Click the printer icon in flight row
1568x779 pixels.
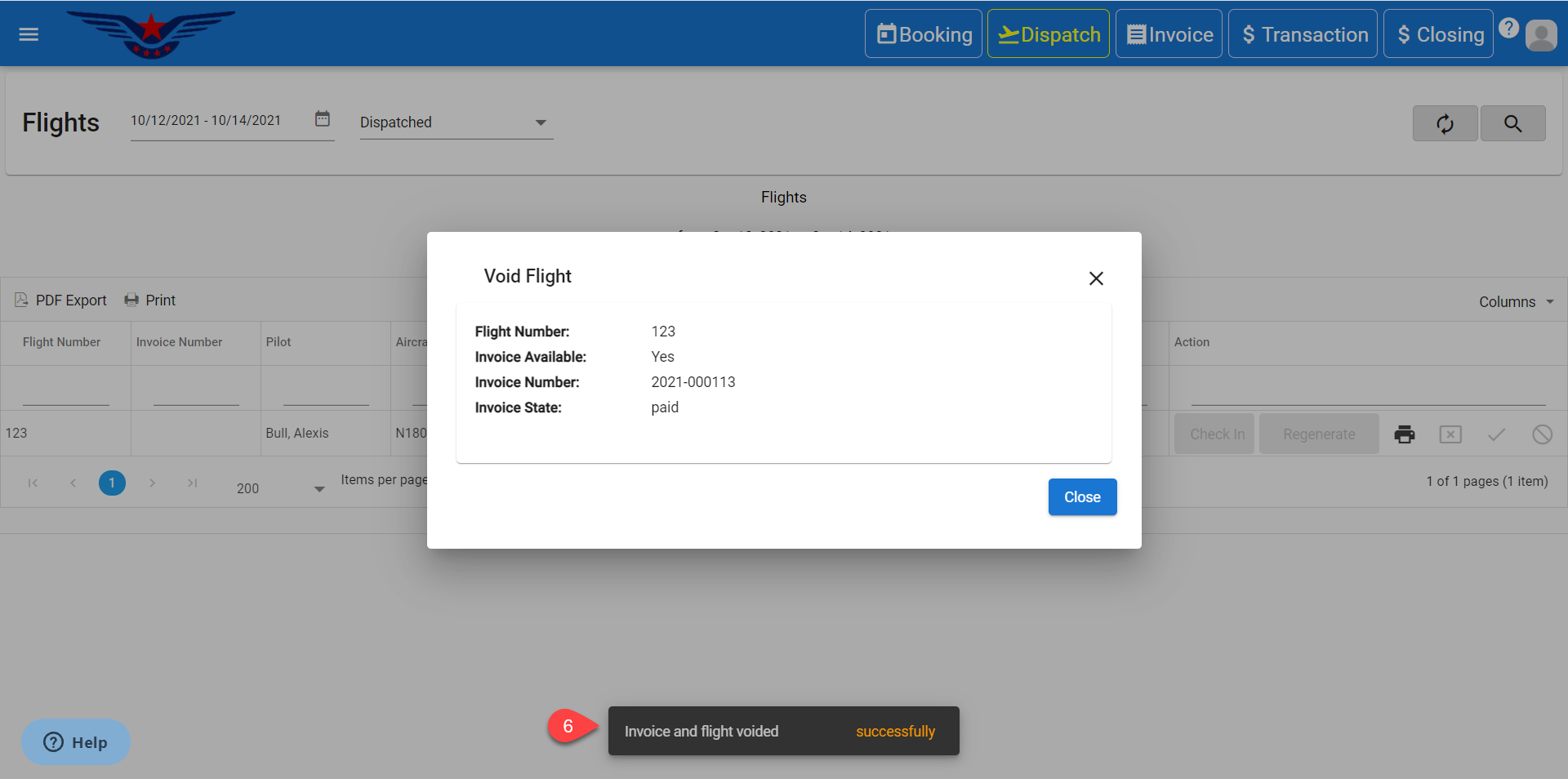point(1404,434)
